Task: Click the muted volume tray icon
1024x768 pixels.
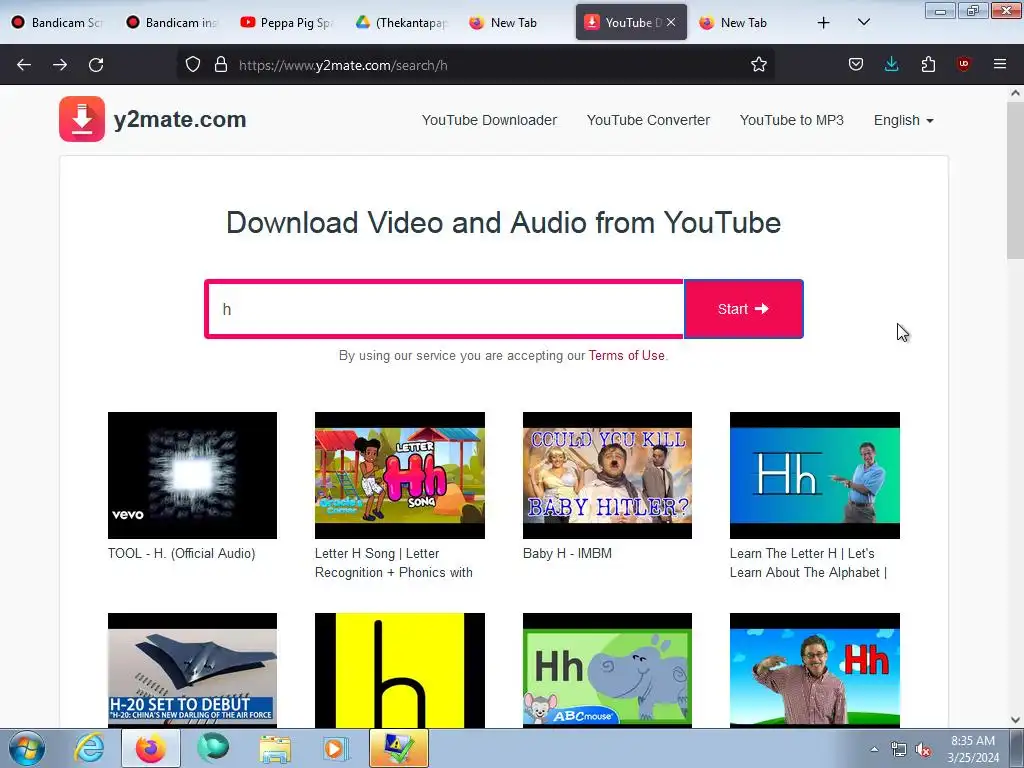Action: click(923, 749)
